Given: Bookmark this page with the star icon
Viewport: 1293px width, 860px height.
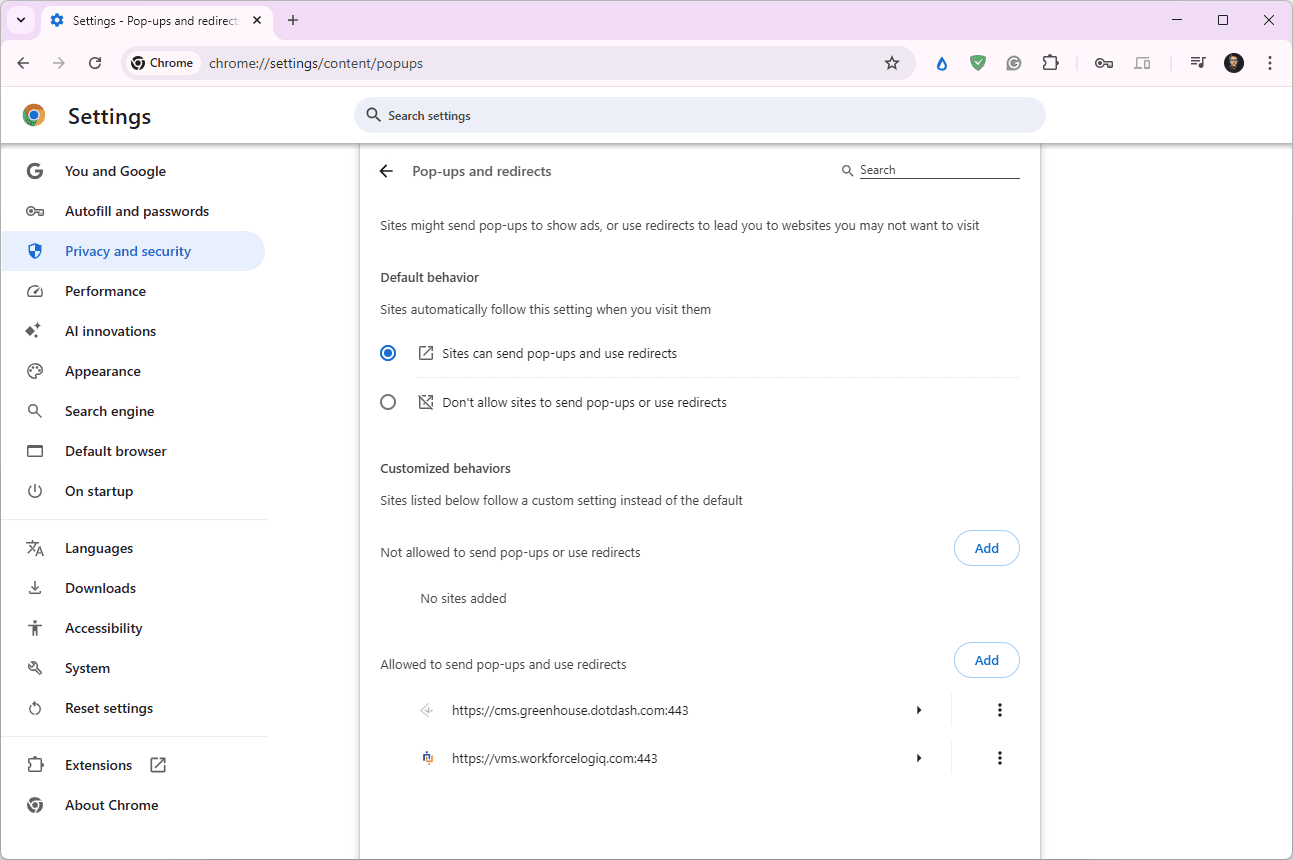Looking at the screenshot, I should (x=891, y=63).
